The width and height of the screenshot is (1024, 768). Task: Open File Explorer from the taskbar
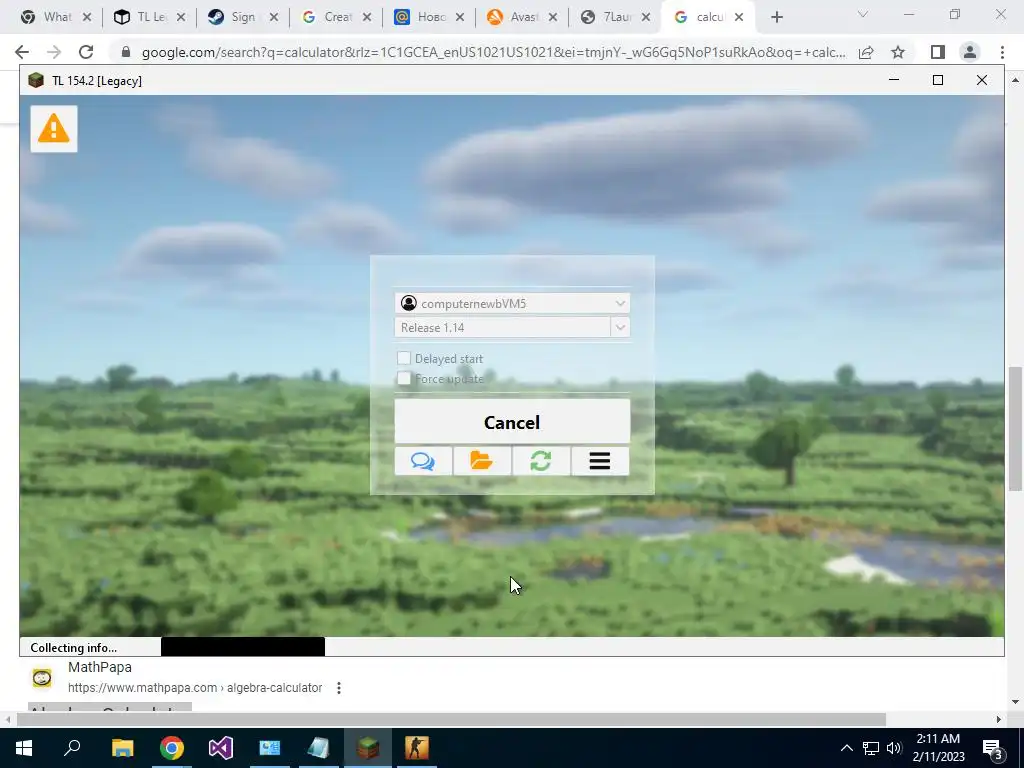122,748
